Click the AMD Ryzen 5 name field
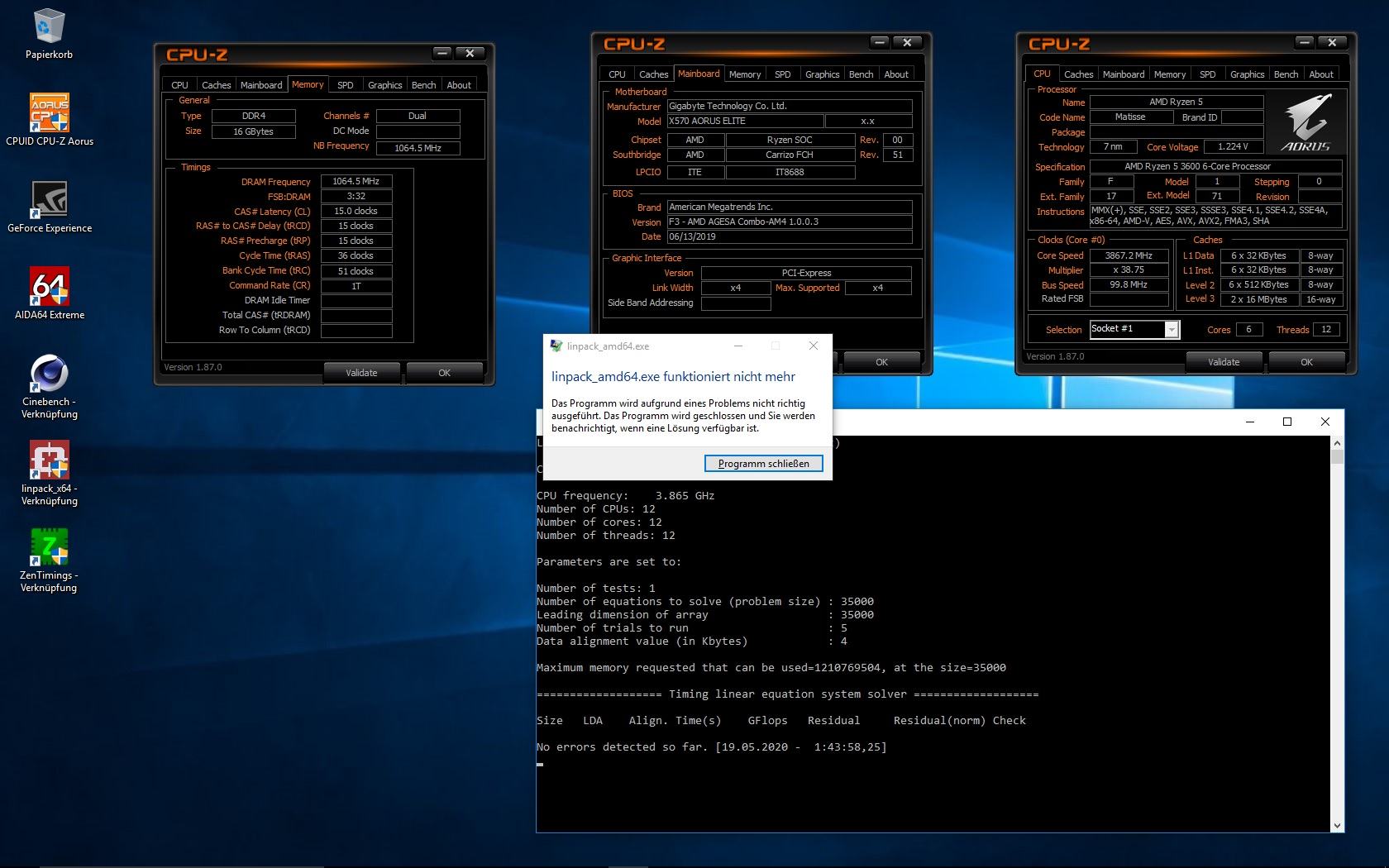 click(1177, 102)
